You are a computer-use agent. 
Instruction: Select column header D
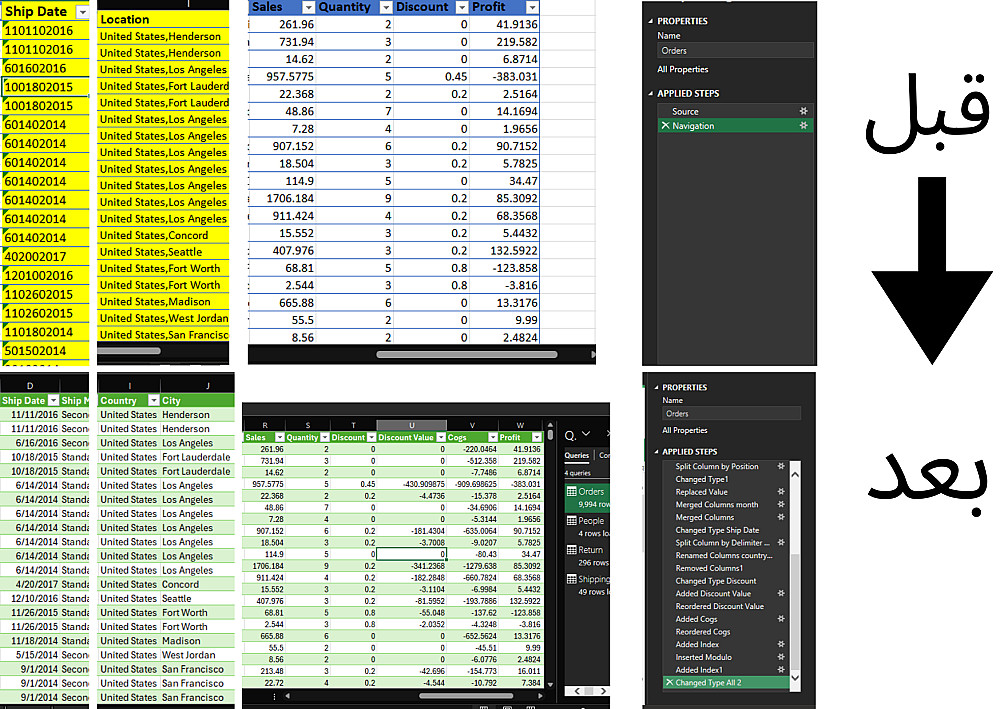click(x=30, y=386)
